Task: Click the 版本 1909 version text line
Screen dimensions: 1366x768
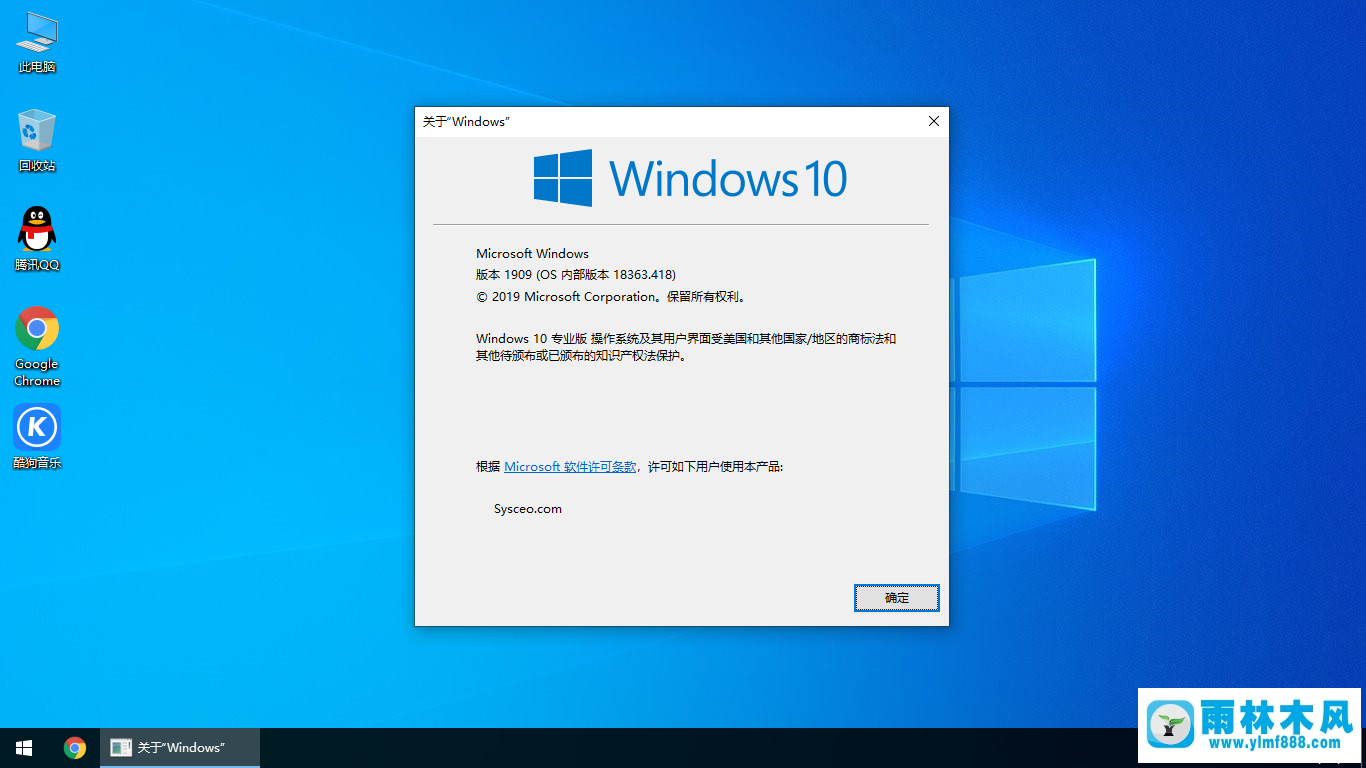Action: point(576,274)
